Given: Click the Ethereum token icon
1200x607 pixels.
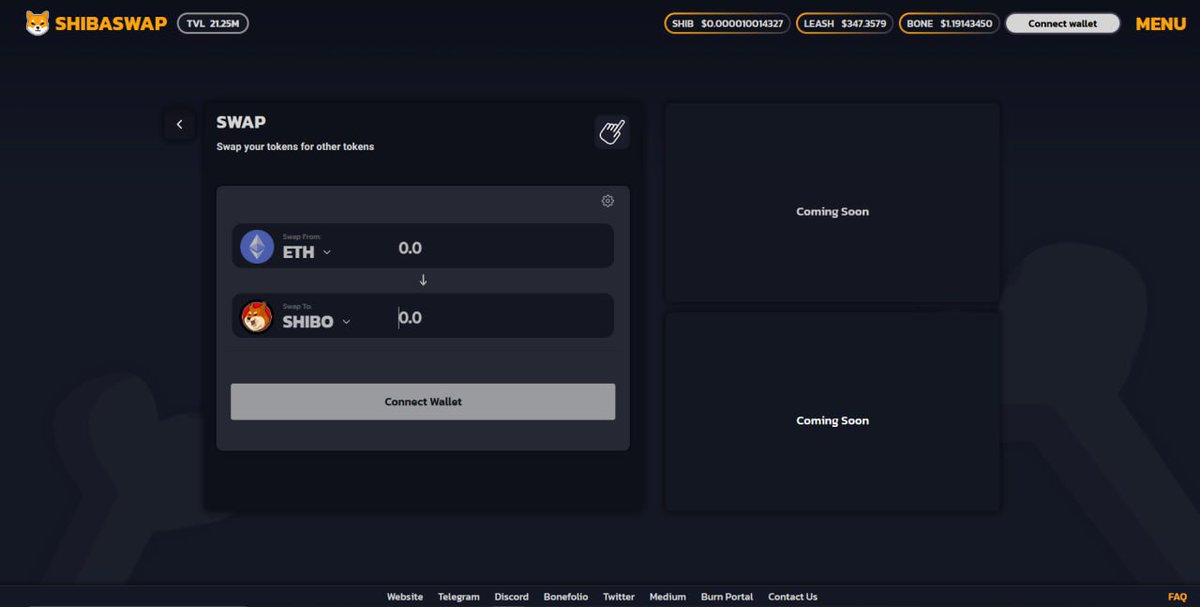Looking at the screenshot, I should pos(257,246).
